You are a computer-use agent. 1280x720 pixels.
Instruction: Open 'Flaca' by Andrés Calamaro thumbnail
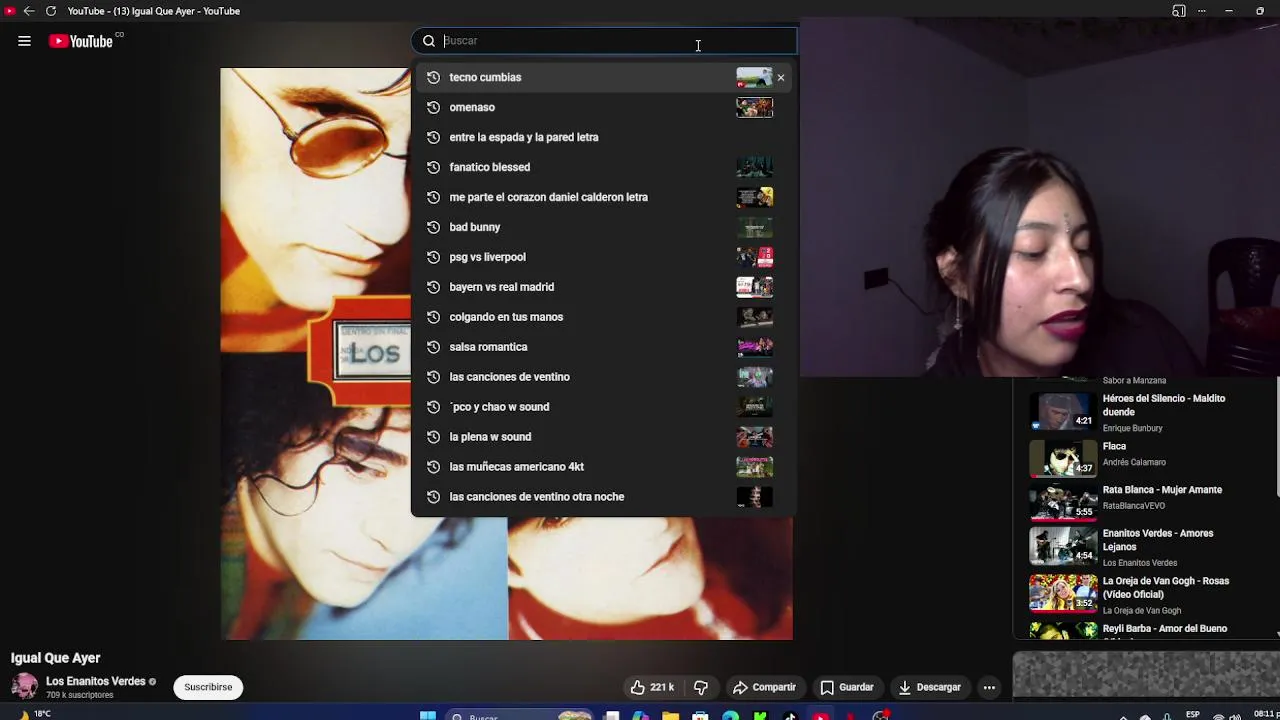tap(1063, 459)
